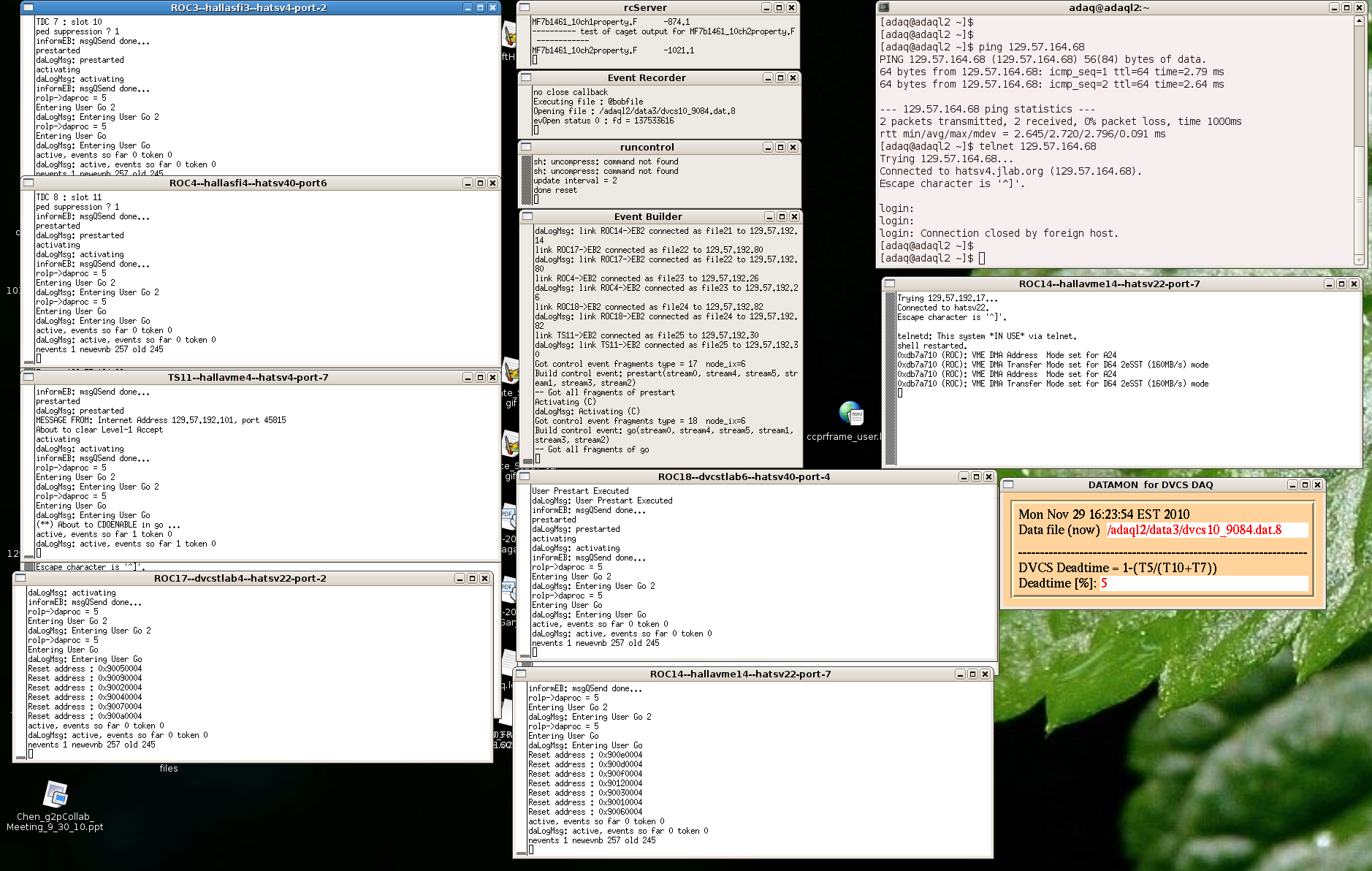Maximize the adaq@adaql2 terminal window
1372x871 pixels.
coord(1346,7)
